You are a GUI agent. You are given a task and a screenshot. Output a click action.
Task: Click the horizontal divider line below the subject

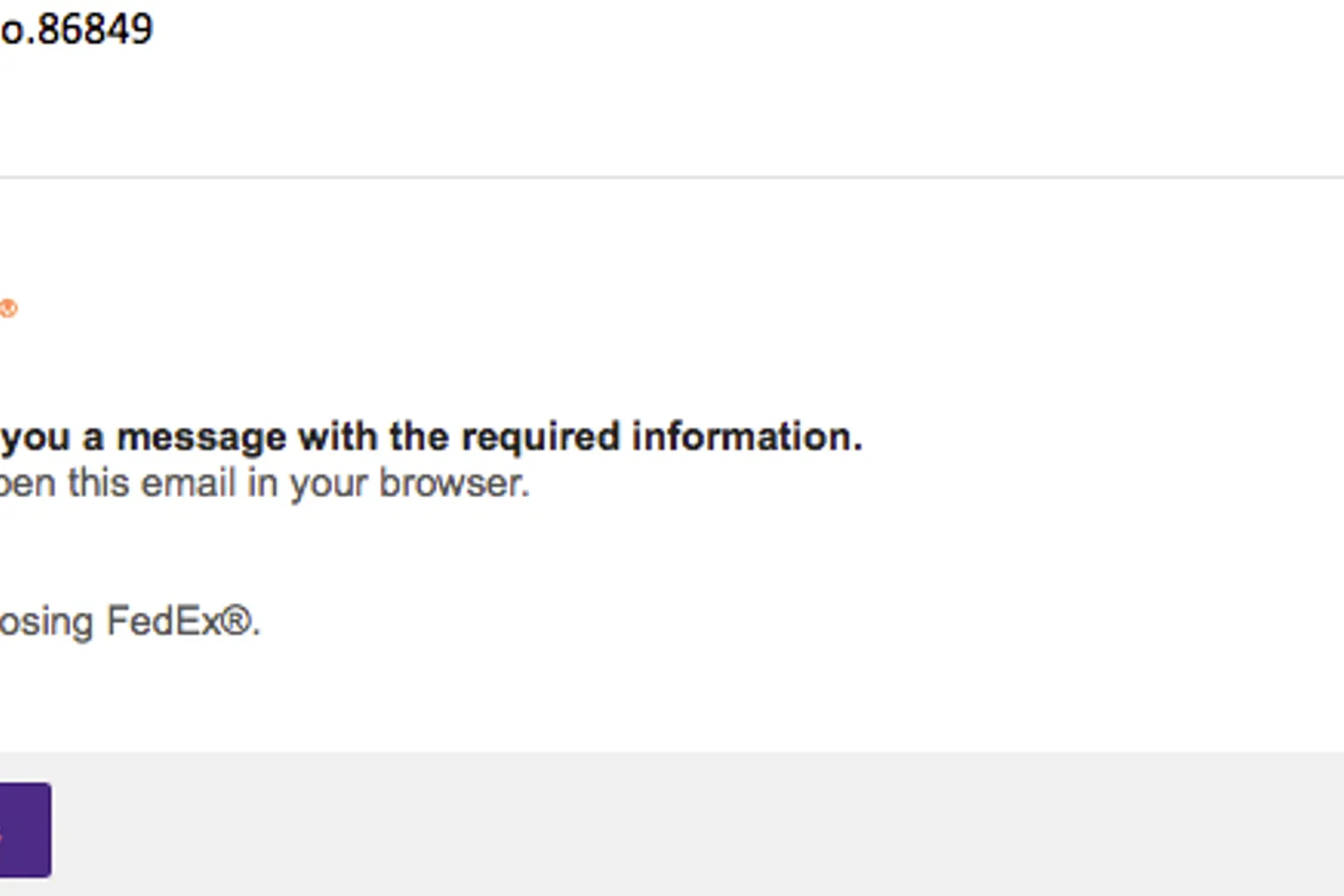point(672,178)
